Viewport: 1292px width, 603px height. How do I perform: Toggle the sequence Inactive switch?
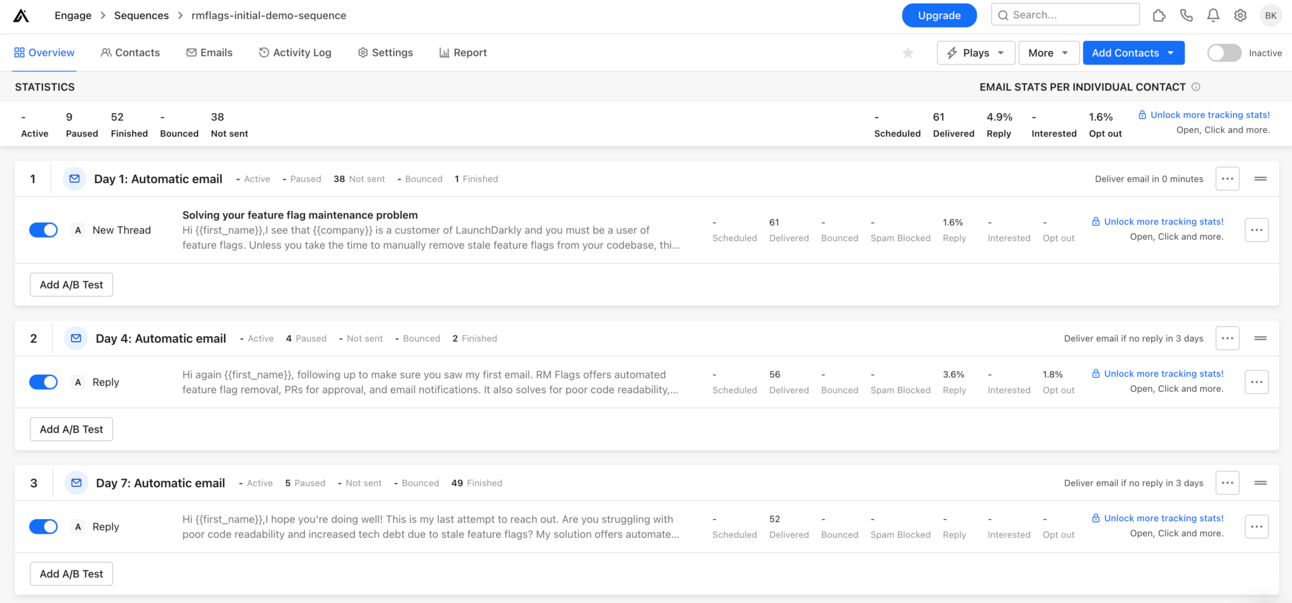pos(1224,53)
